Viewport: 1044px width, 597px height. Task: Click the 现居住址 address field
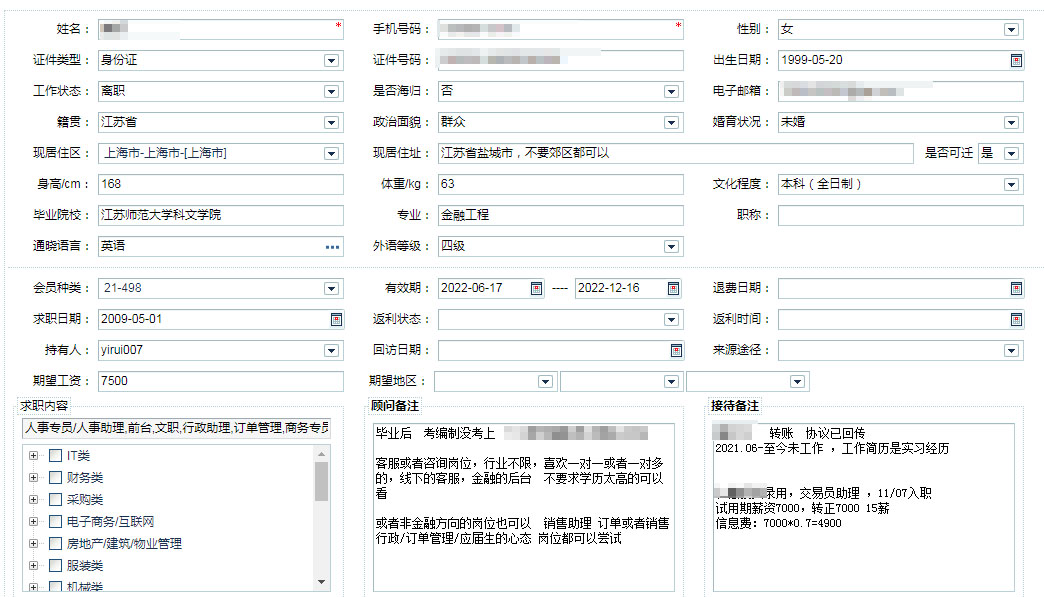[676, 154]
